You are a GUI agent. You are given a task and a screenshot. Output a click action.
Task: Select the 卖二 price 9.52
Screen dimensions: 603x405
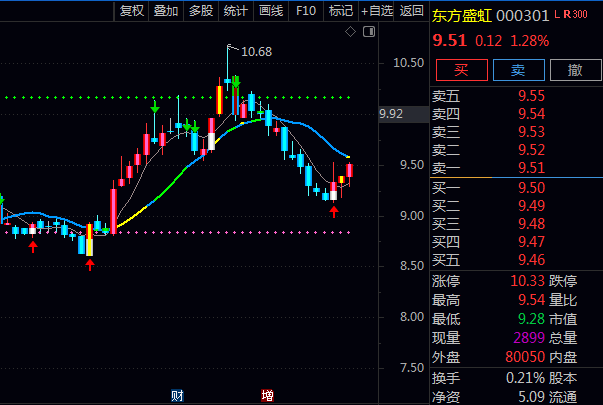(x=531, y=150)
